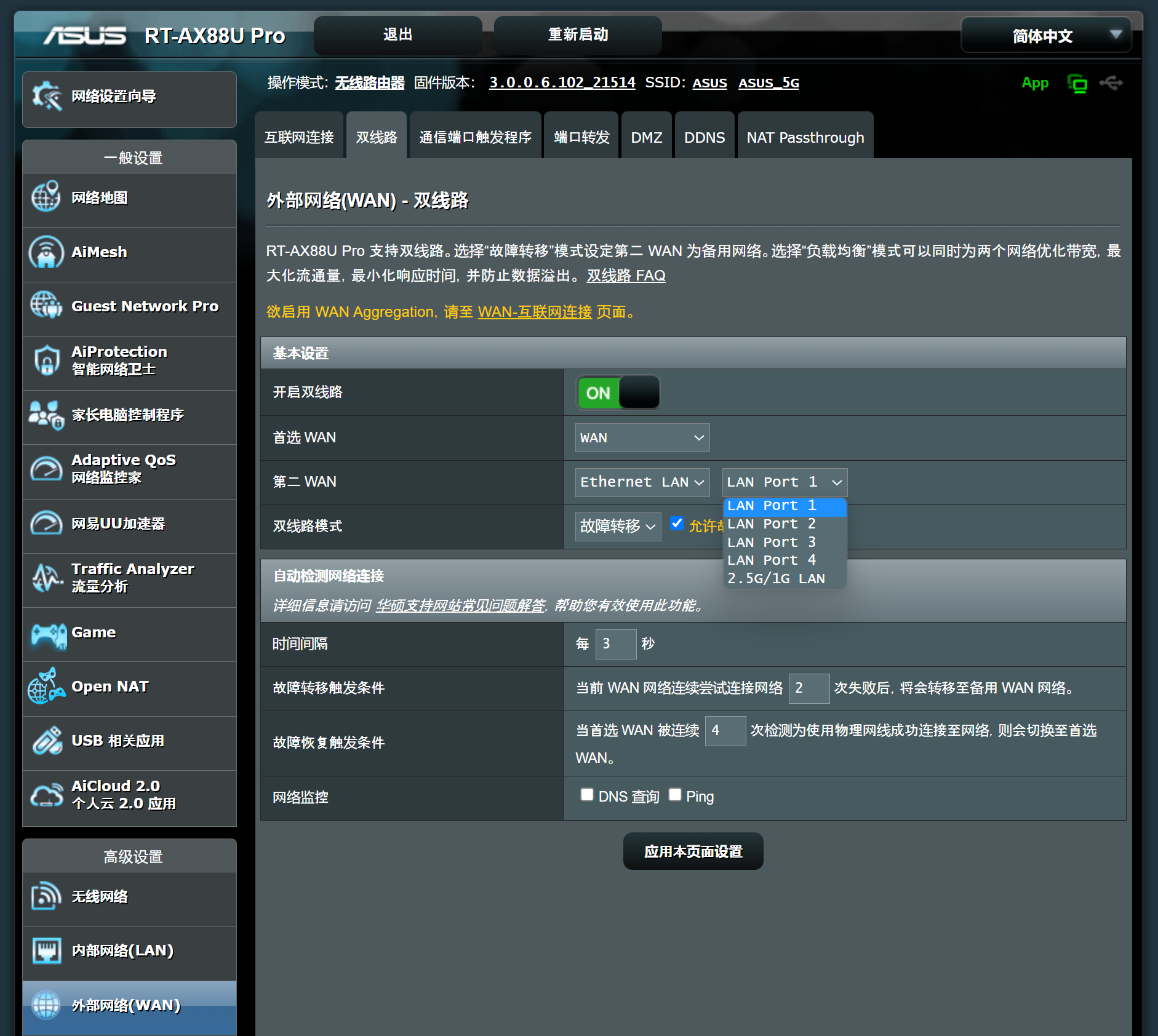
Task: Click the green network client status icon
Action: pyautogui.click(x=1077, y=84)
